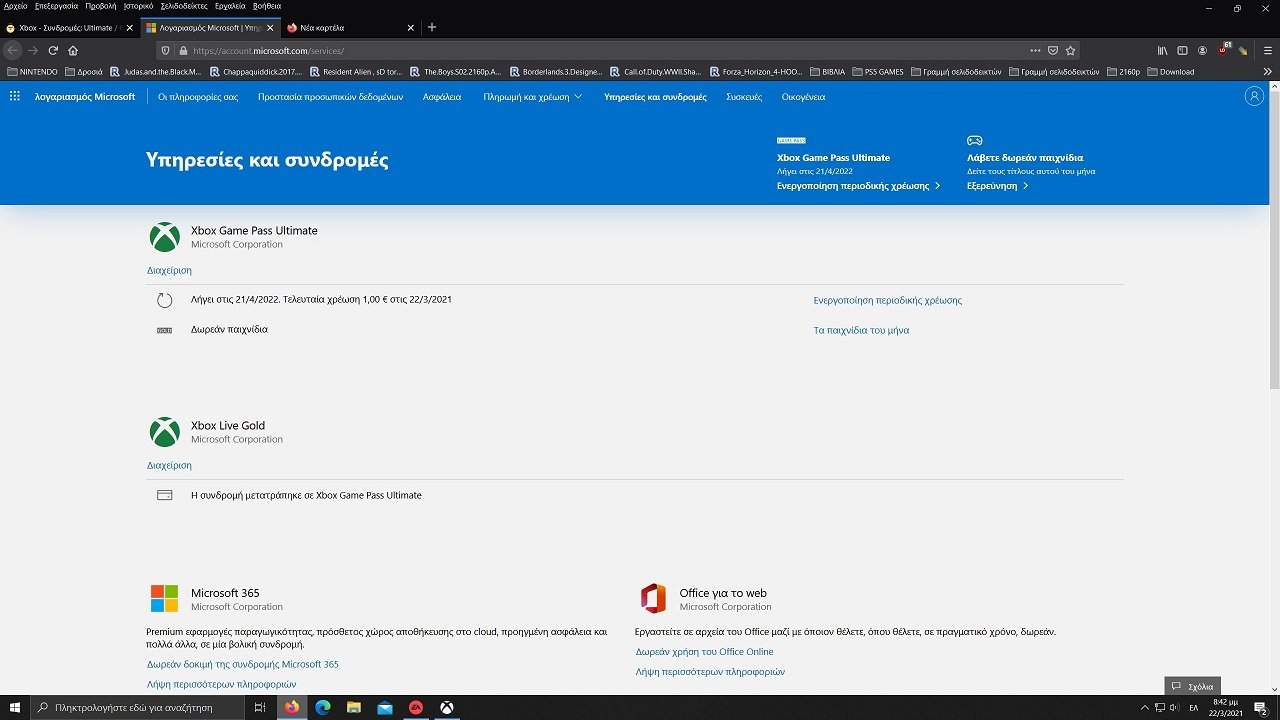
Task: Click Διαχείριση under Xbox Game Pass Ultimate
Action: [x=169, y=270]
